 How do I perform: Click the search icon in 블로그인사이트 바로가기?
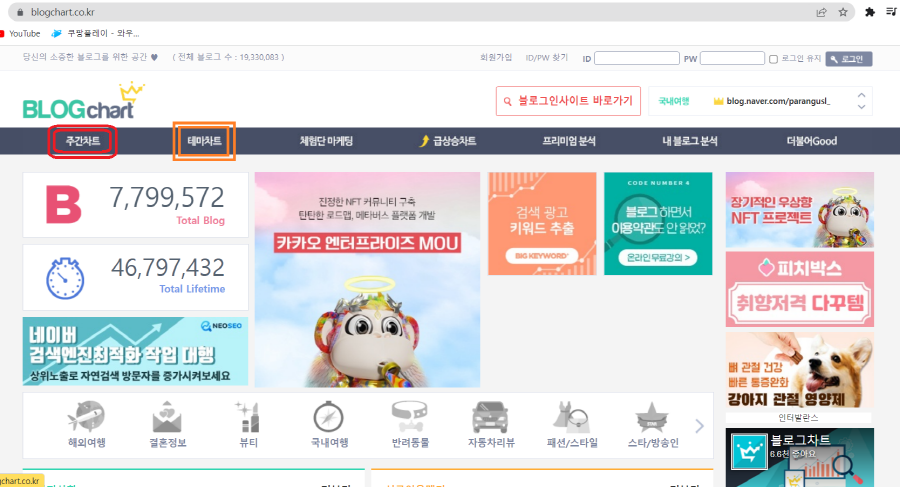pyautogui.click(x=507, y=102)
